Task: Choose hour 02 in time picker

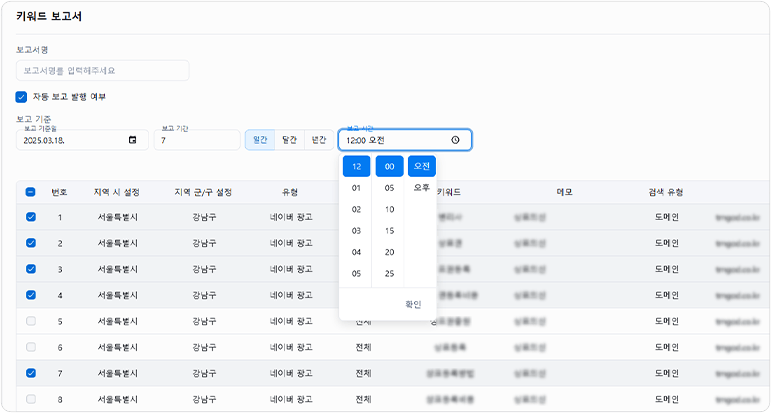Action: (x=356, y=209)
